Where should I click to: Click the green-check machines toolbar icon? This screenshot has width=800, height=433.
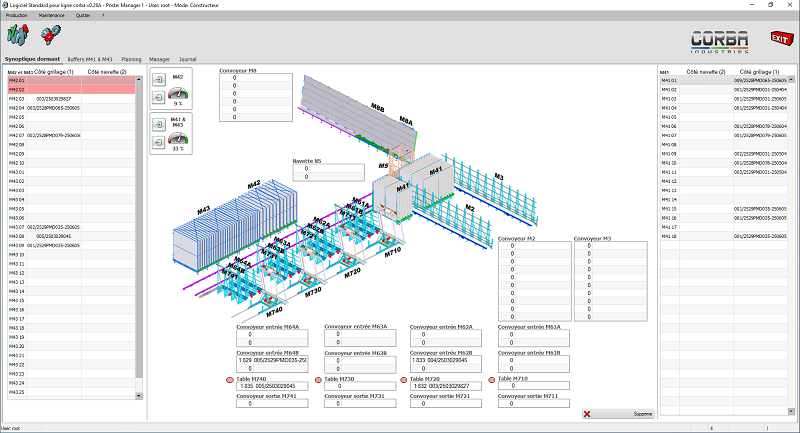[17, 36]
